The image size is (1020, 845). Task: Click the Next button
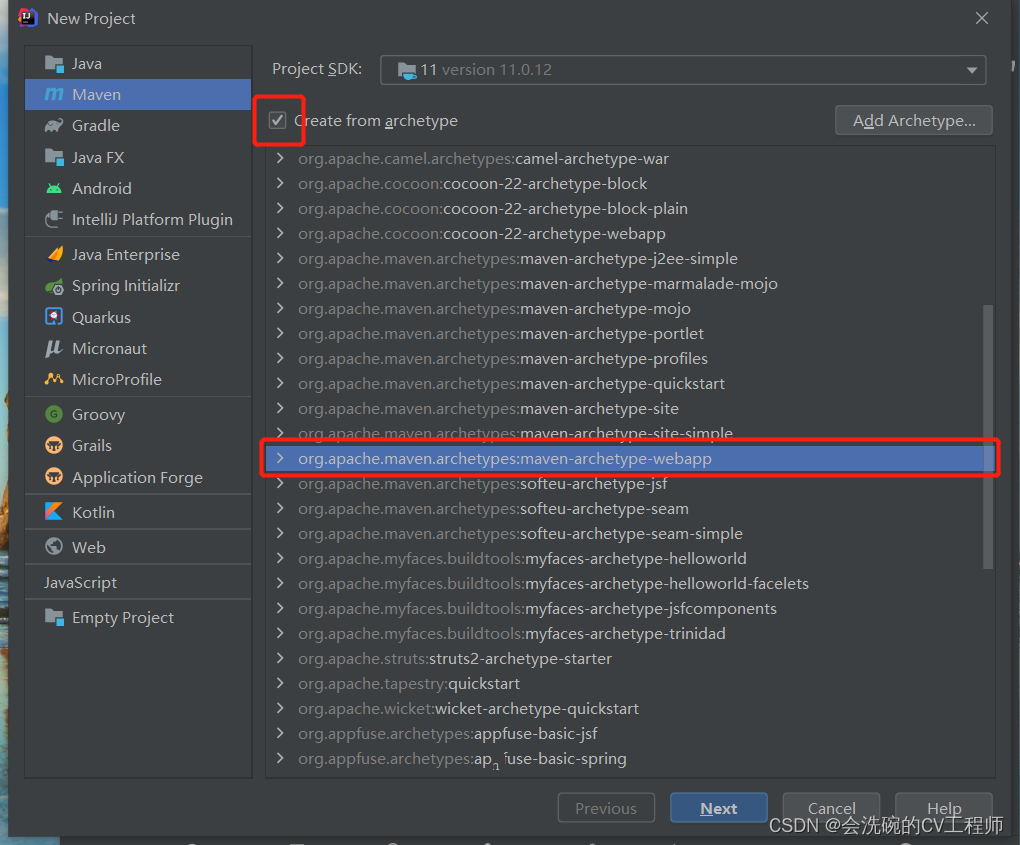(x=719, y=808)
